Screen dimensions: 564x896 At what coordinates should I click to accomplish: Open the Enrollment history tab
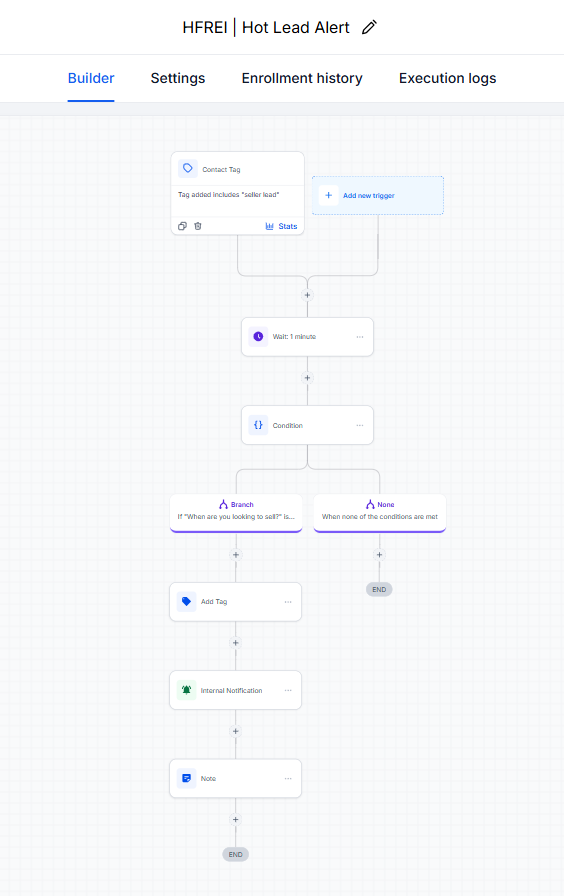(302, 78)
